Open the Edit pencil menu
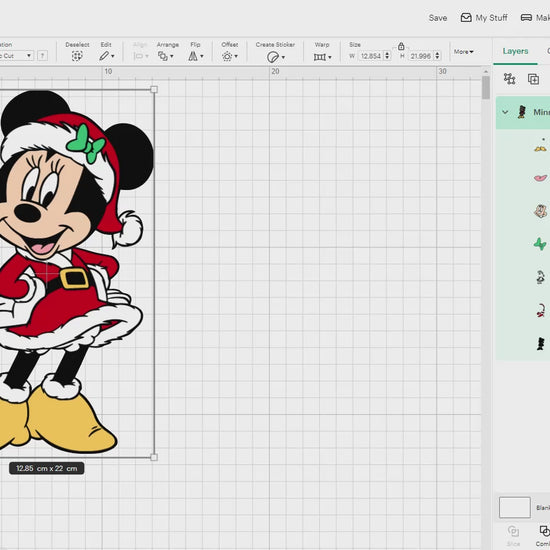This screenshot has width=550, height=550. tap(106, 56)
